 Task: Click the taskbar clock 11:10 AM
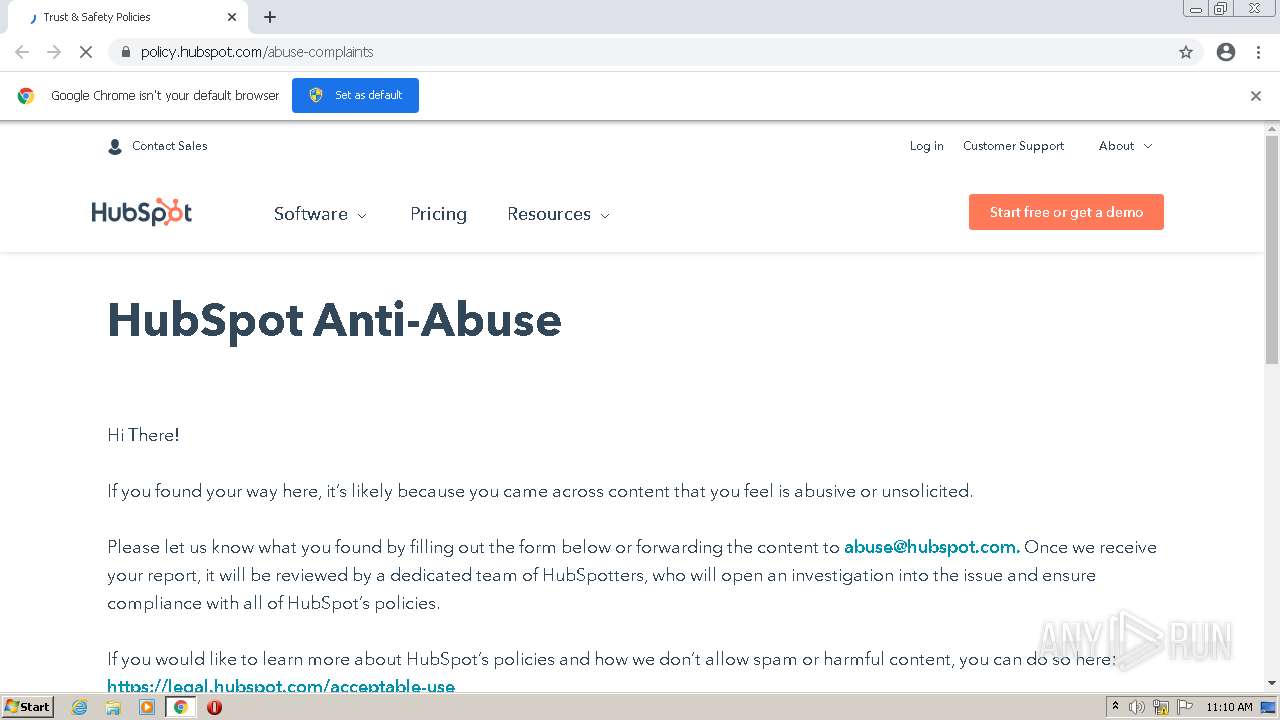pos(1229,707)
